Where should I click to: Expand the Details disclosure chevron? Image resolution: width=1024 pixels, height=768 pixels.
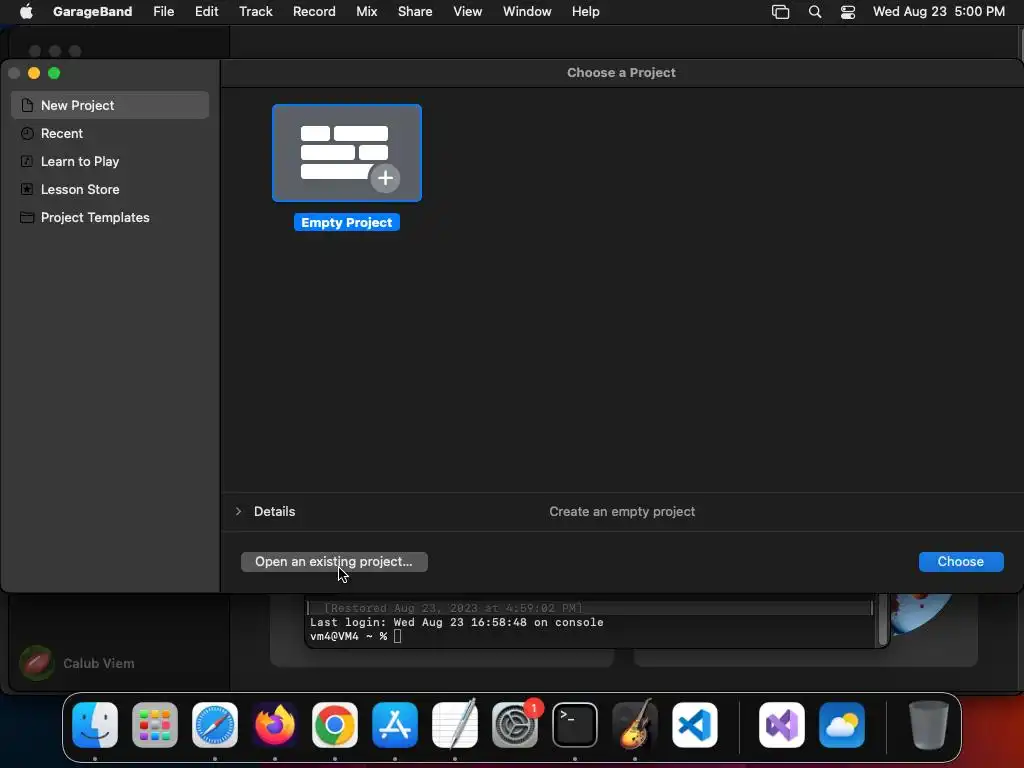[x=238, y=511]
